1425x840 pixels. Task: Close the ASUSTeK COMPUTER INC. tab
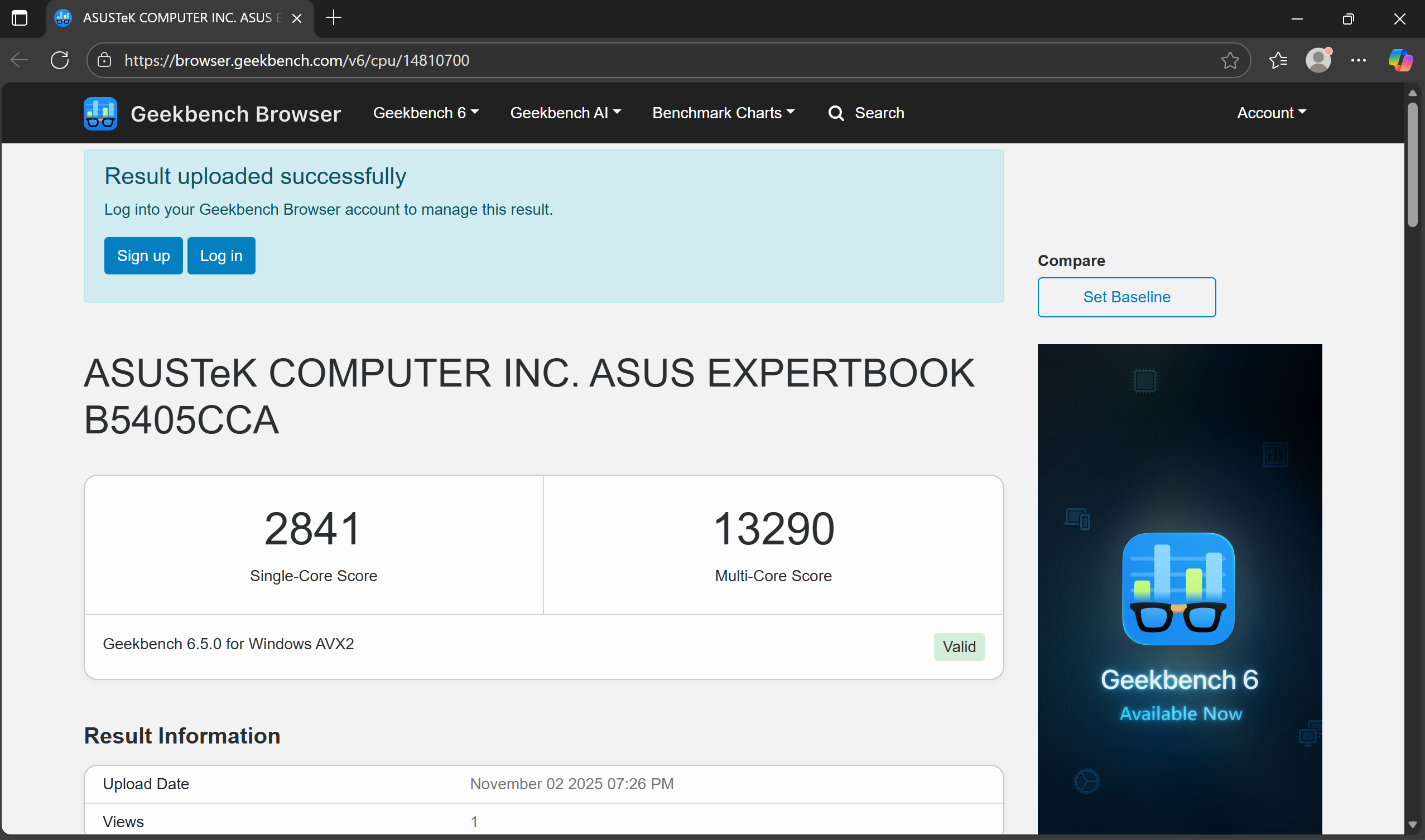(297, 18)
